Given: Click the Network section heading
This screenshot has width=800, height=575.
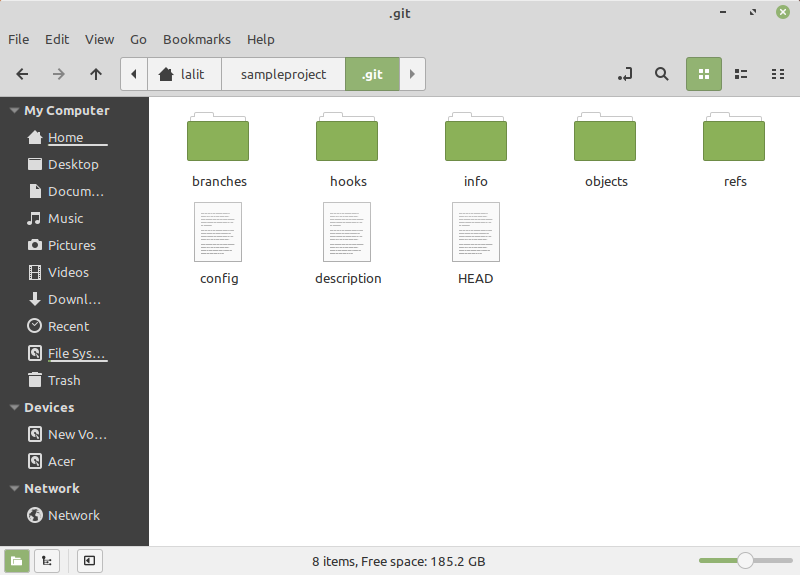Looking at the screenshot, I should (52, 488).
